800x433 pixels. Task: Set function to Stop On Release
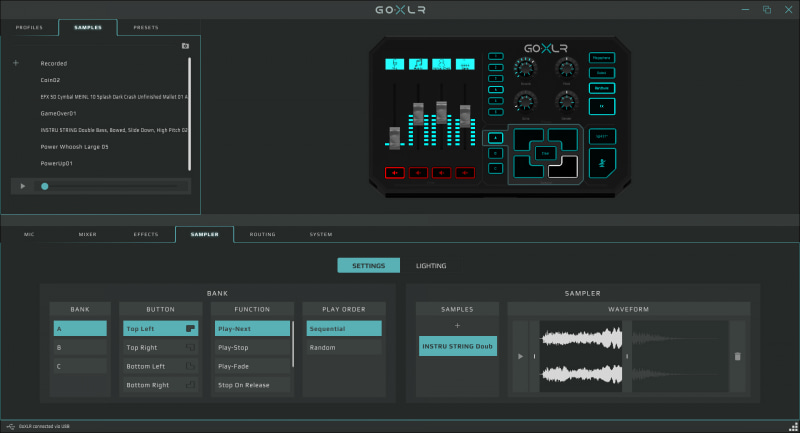point(252,385)
